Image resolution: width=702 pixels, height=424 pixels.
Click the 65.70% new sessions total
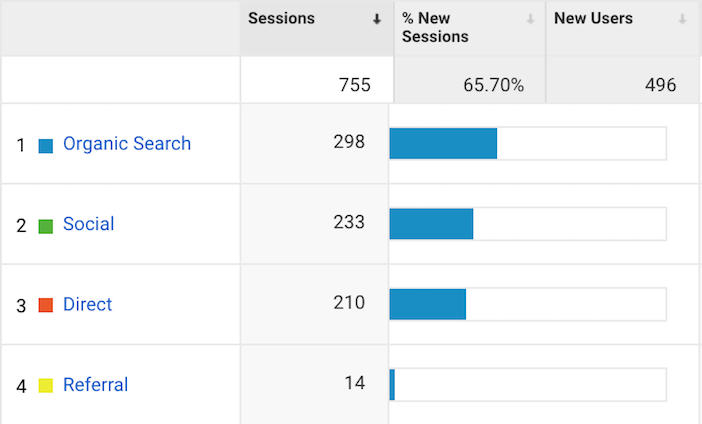(493, 85)
